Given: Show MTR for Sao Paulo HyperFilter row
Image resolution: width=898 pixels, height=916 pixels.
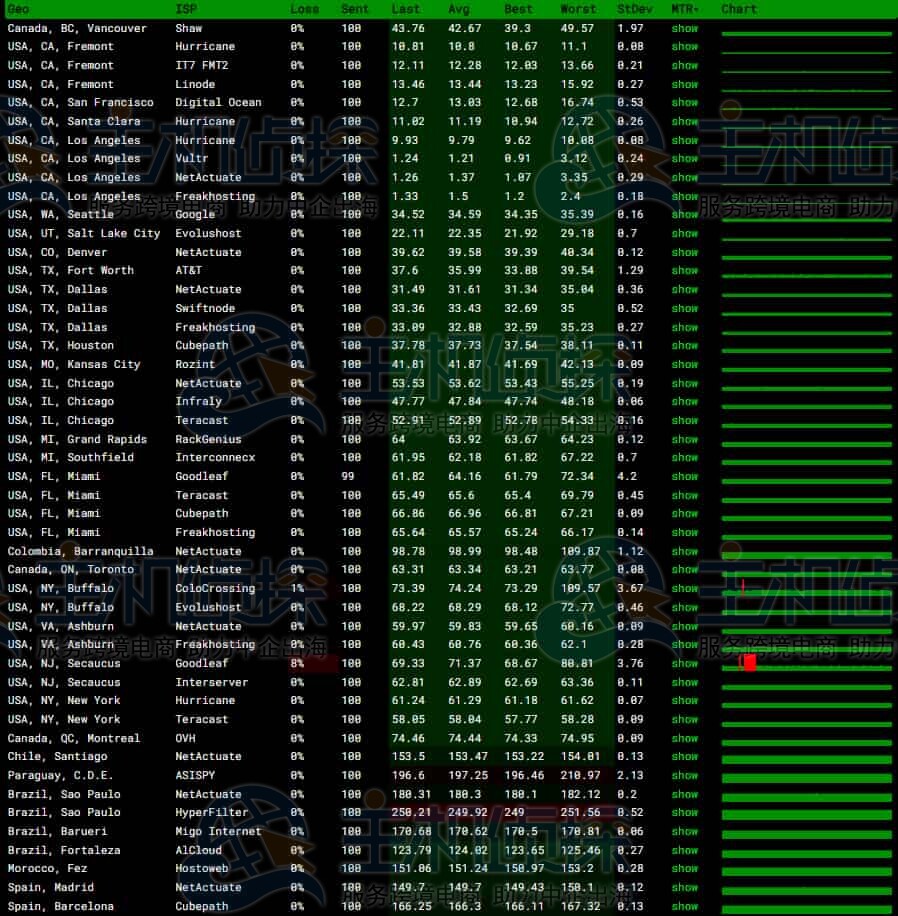Looking at the screenshot, I should tap(685, 812).
